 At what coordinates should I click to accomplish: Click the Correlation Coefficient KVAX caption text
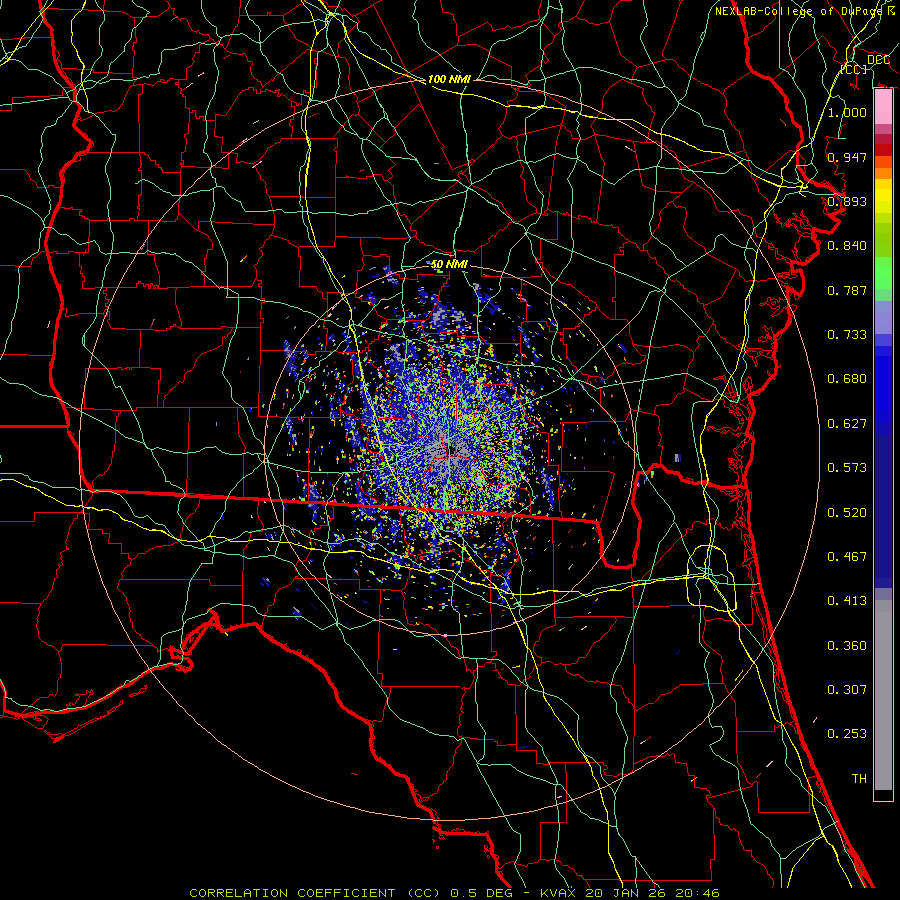coord(454,893)
